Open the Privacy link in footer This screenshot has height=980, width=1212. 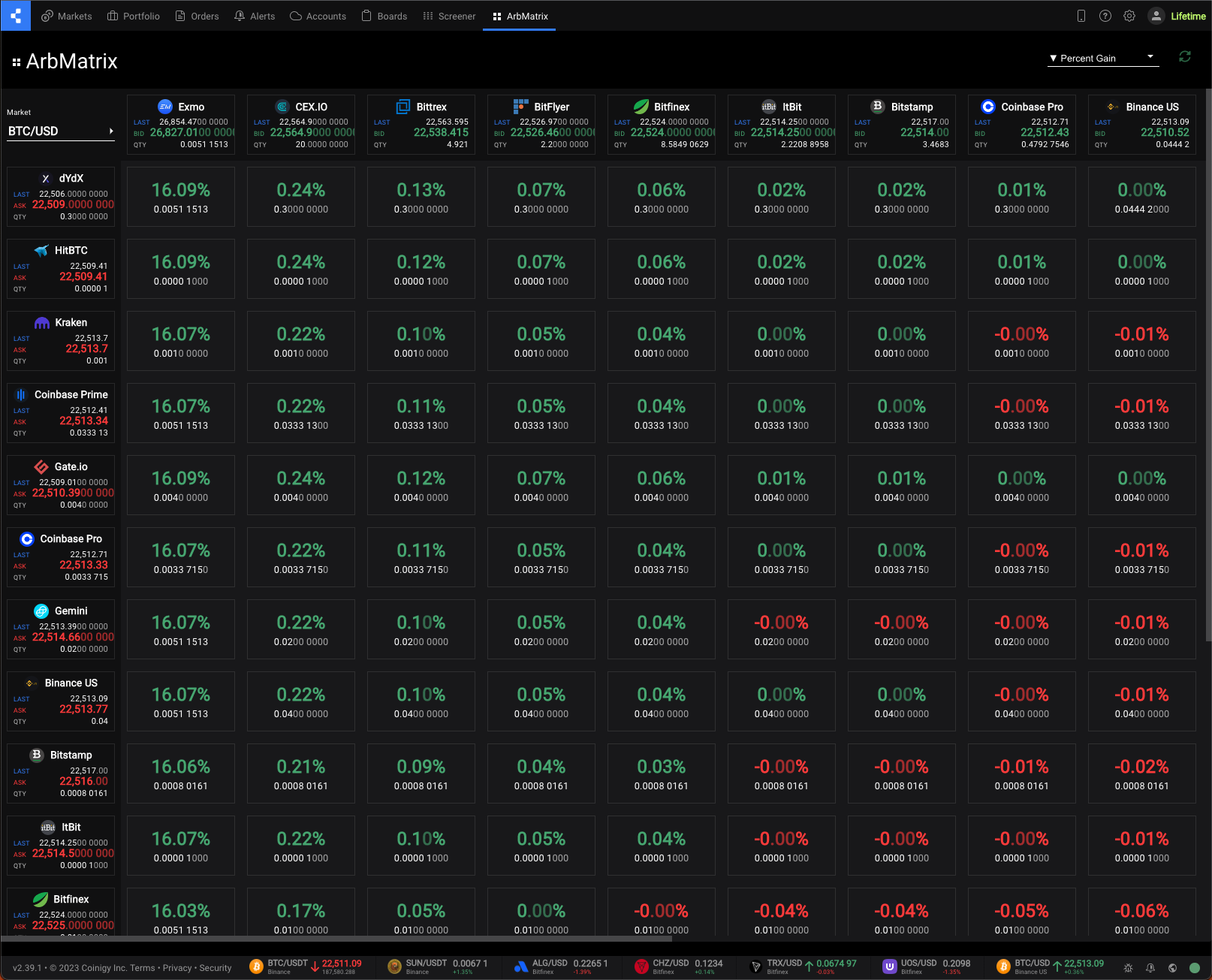177,968
